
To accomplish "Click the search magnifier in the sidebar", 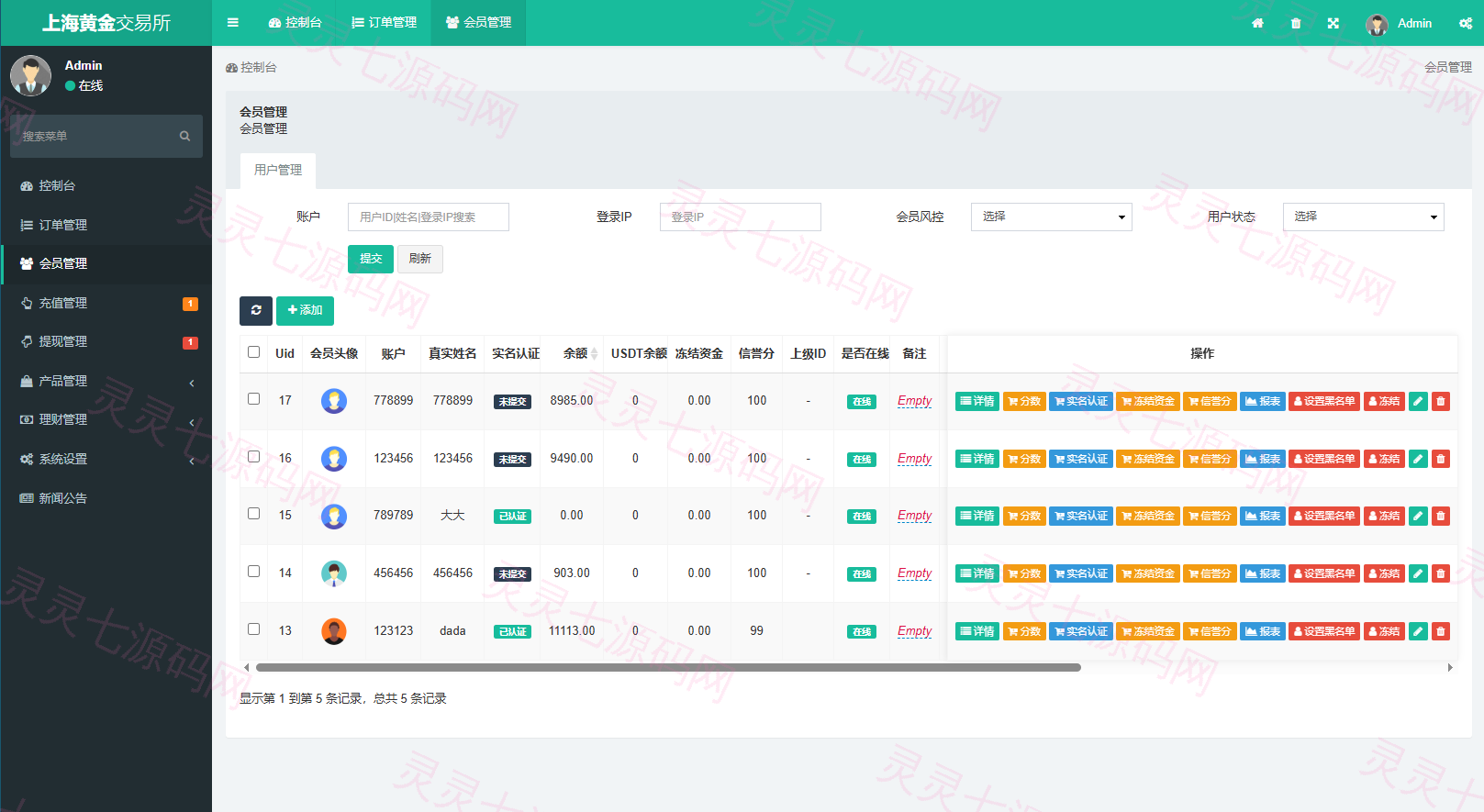I will click(x=184, y=136).
